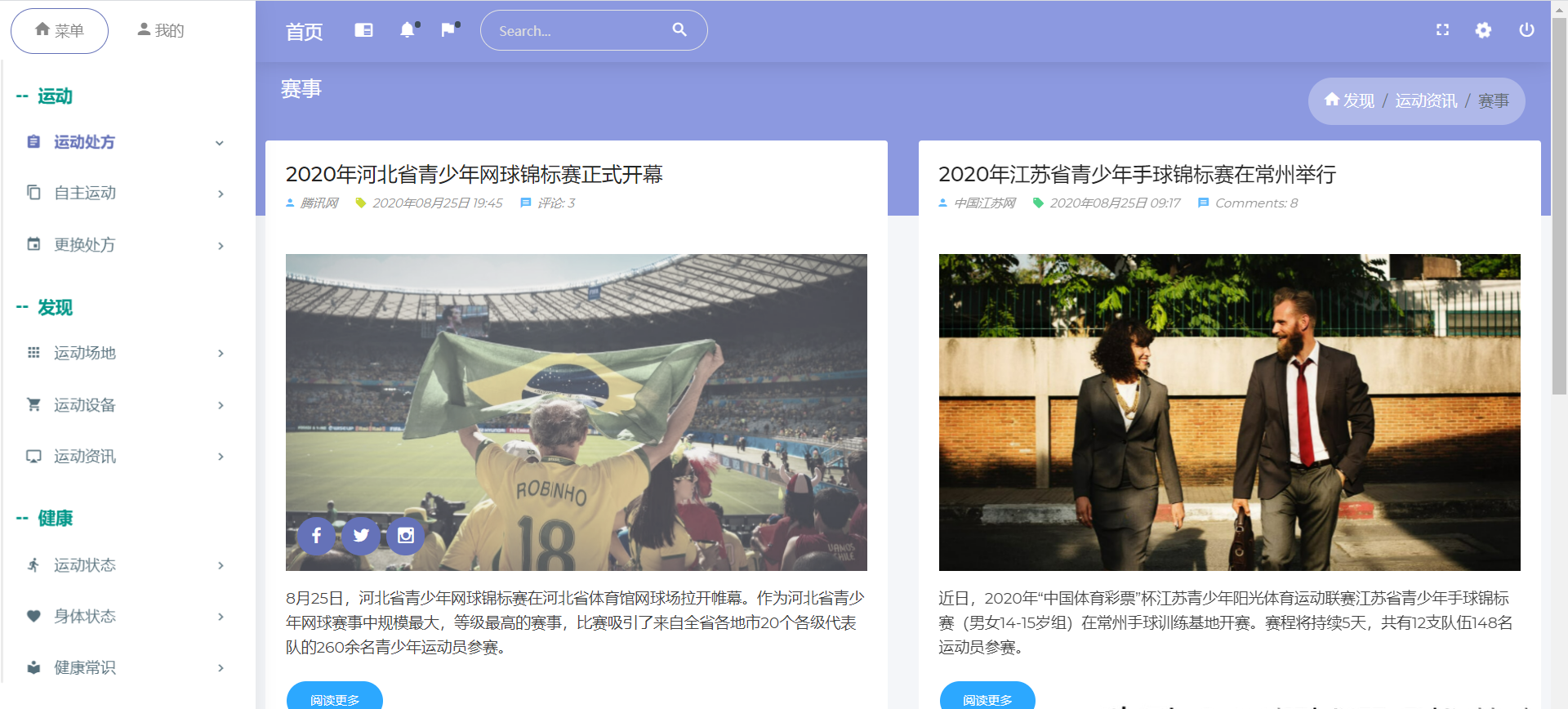Open the 菜单 tab in sidebar

pyautogui.click(x=60, y=31)
